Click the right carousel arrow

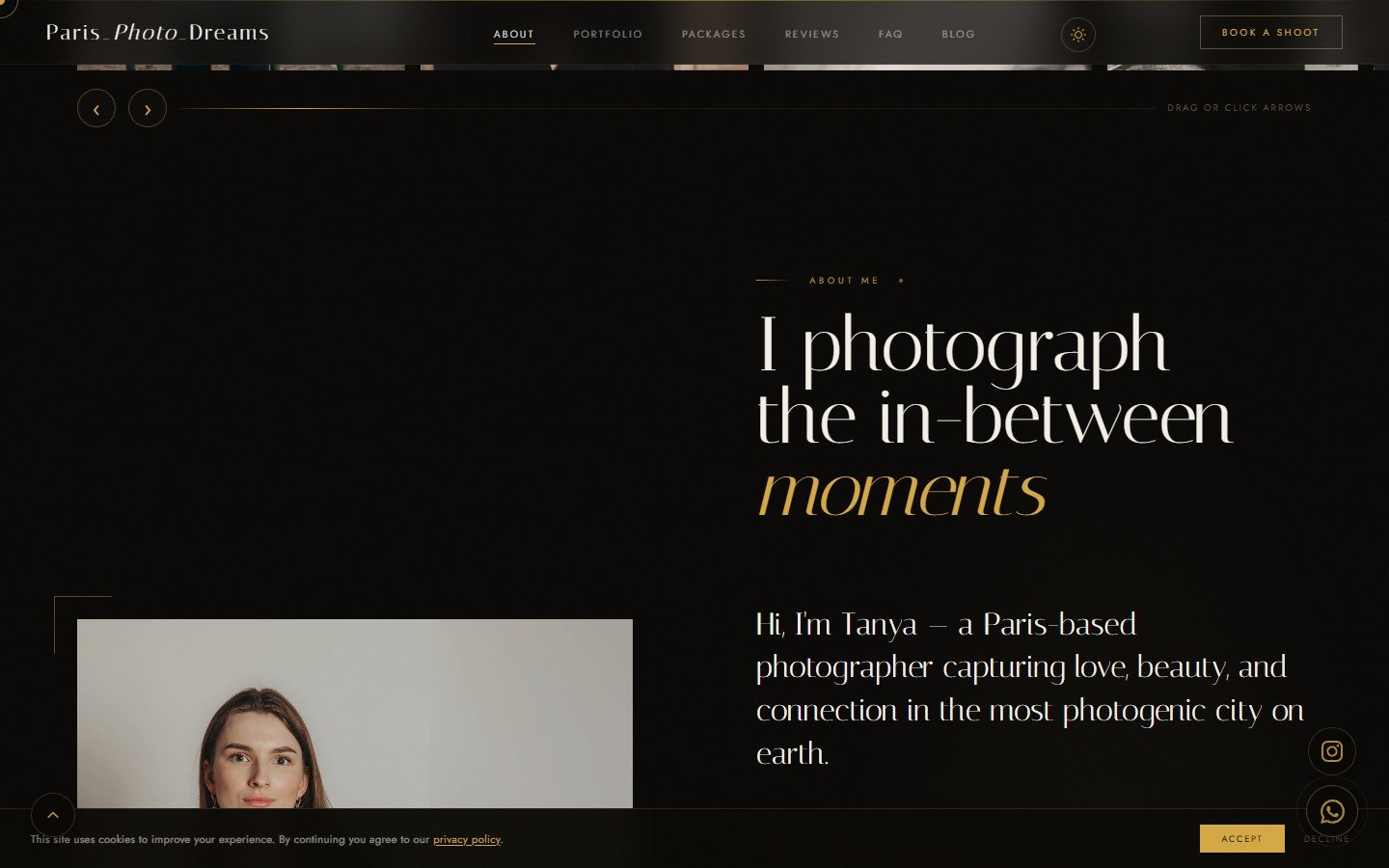pyautogui.click(x=148, y=108)
